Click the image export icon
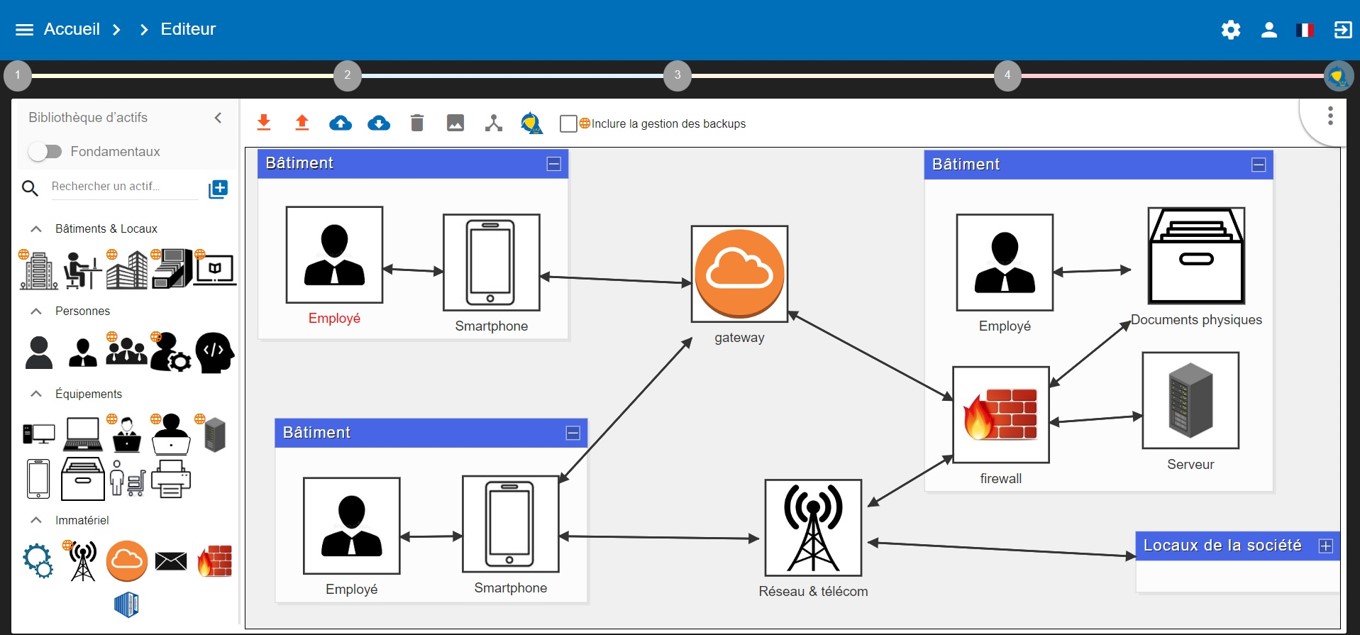Screen dimensions: 1360x635 [x=455, y=123]
